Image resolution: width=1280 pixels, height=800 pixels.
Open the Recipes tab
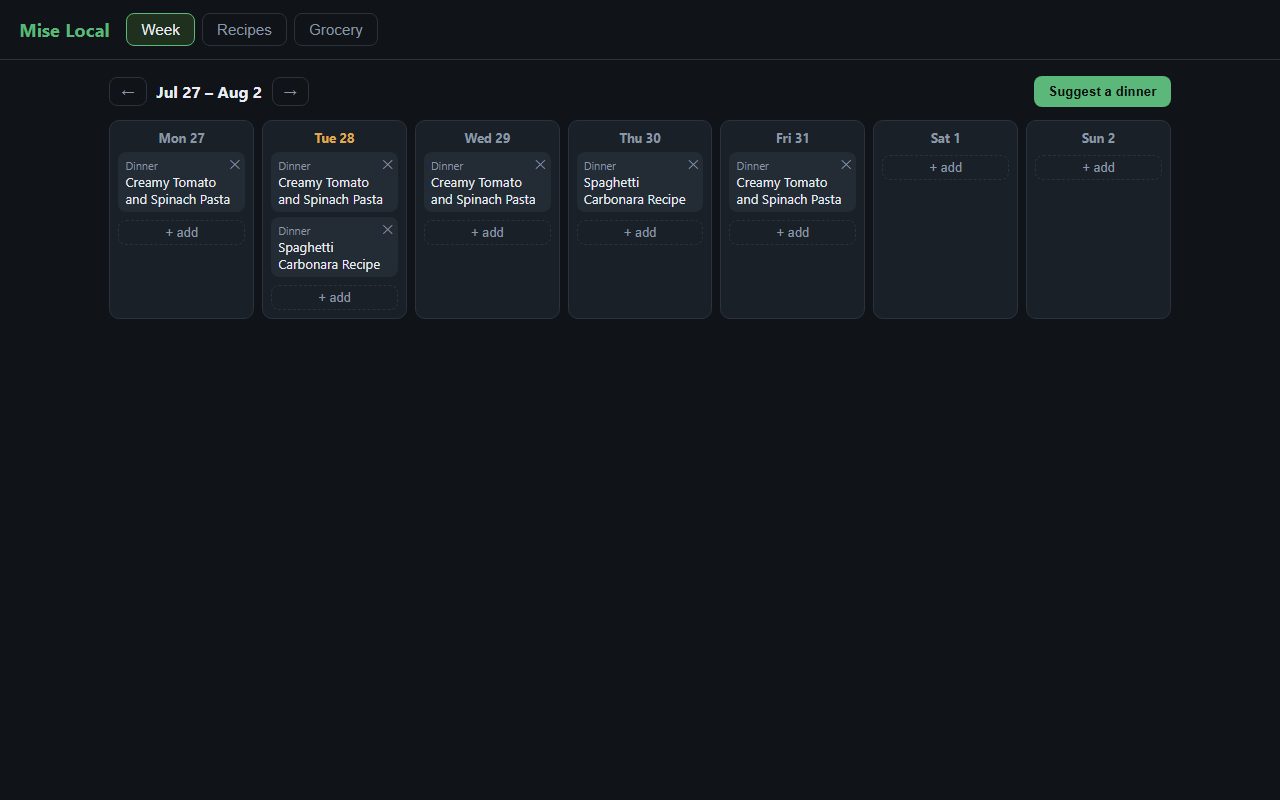pos(244,30)
